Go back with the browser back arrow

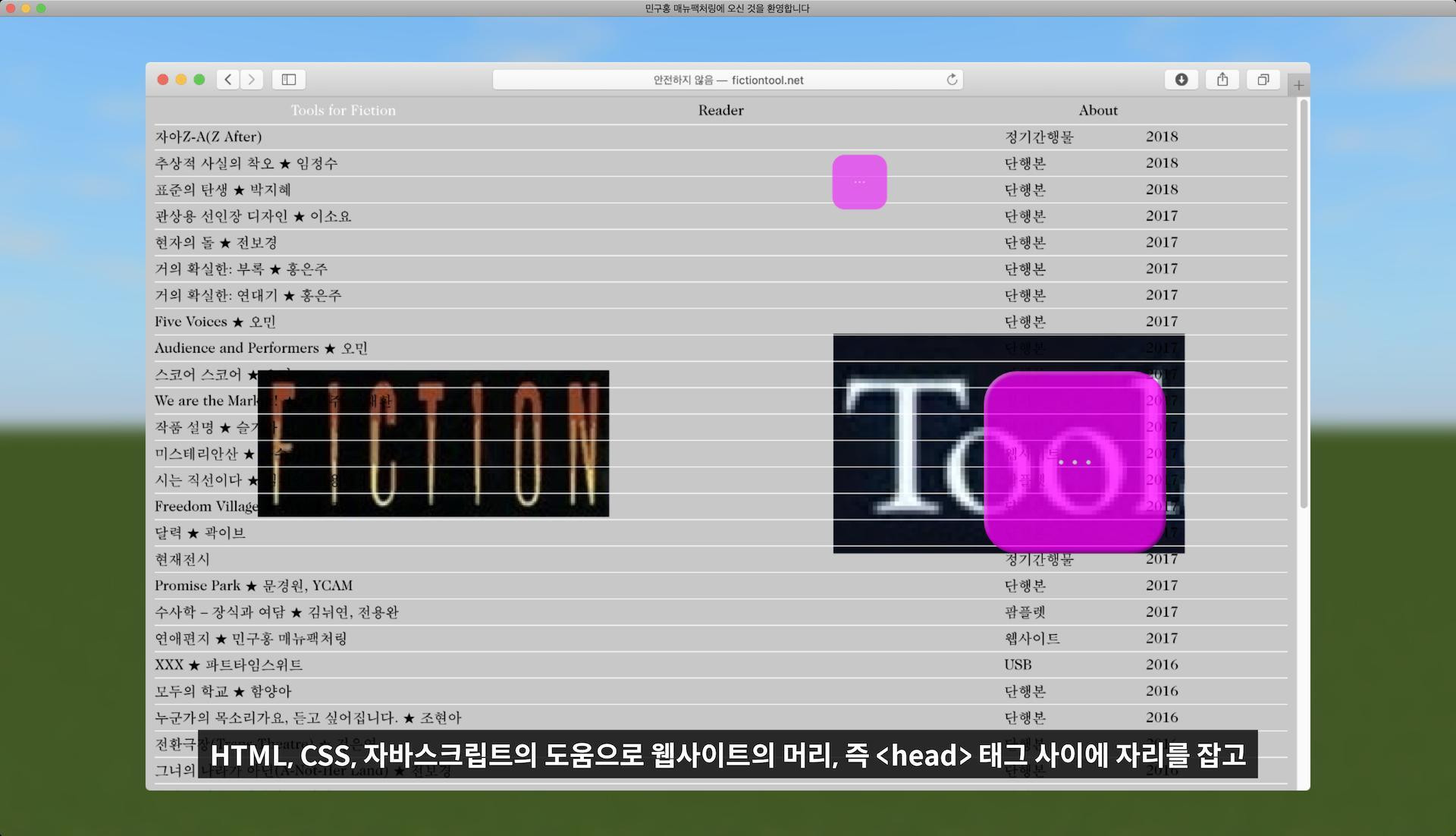point(227,80)
